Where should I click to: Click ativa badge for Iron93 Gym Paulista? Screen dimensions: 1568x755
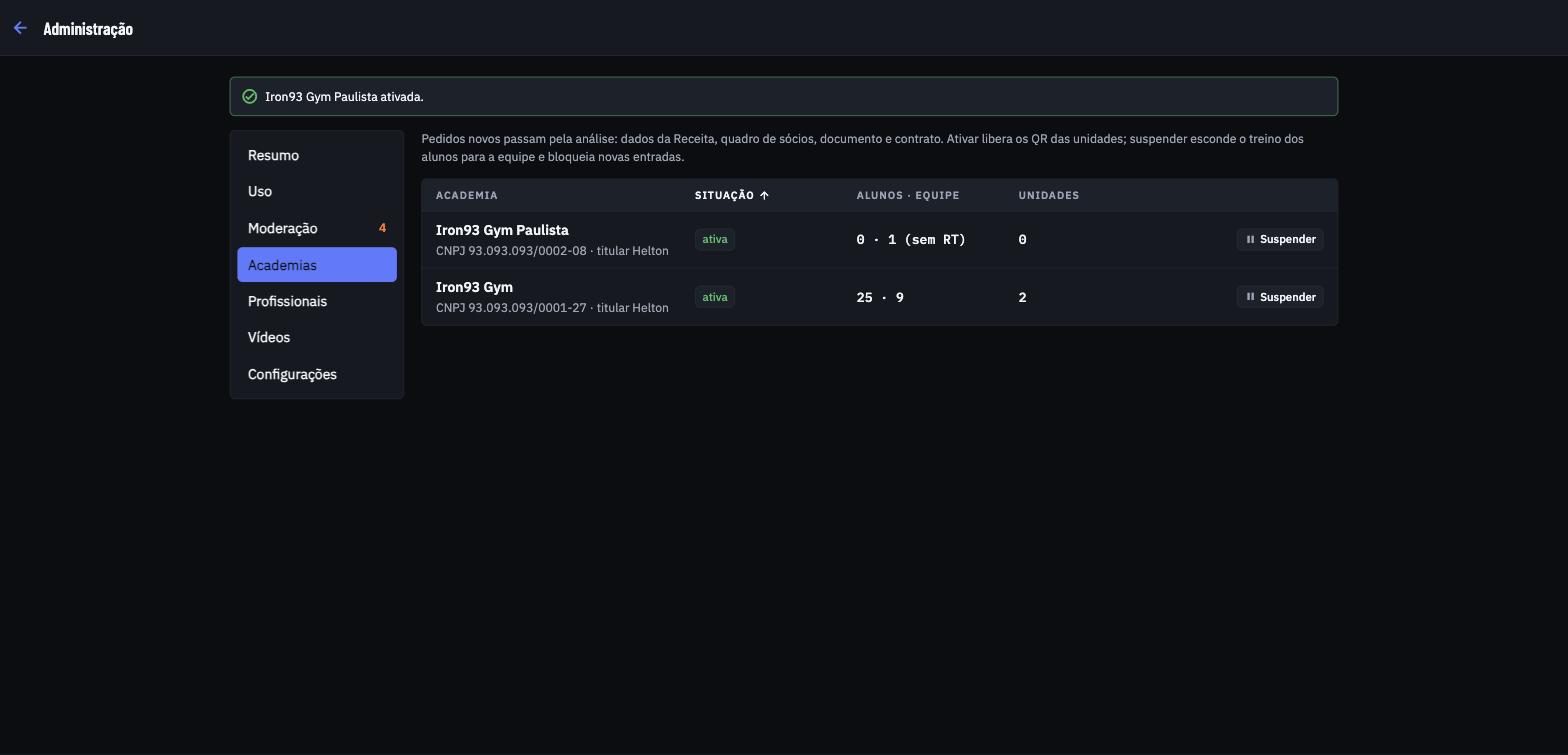715,239
